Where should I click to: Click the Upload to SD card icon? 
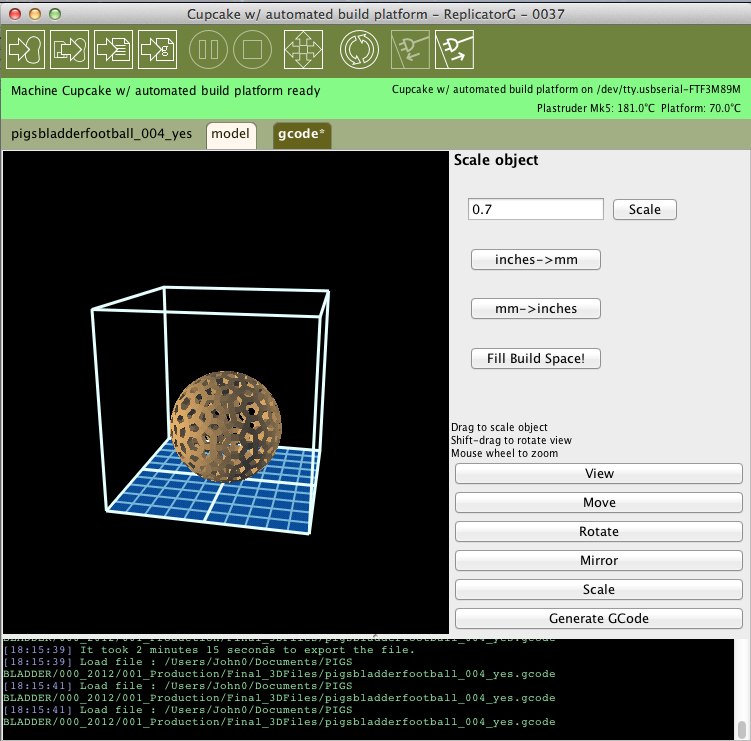(x=158, y=49)
